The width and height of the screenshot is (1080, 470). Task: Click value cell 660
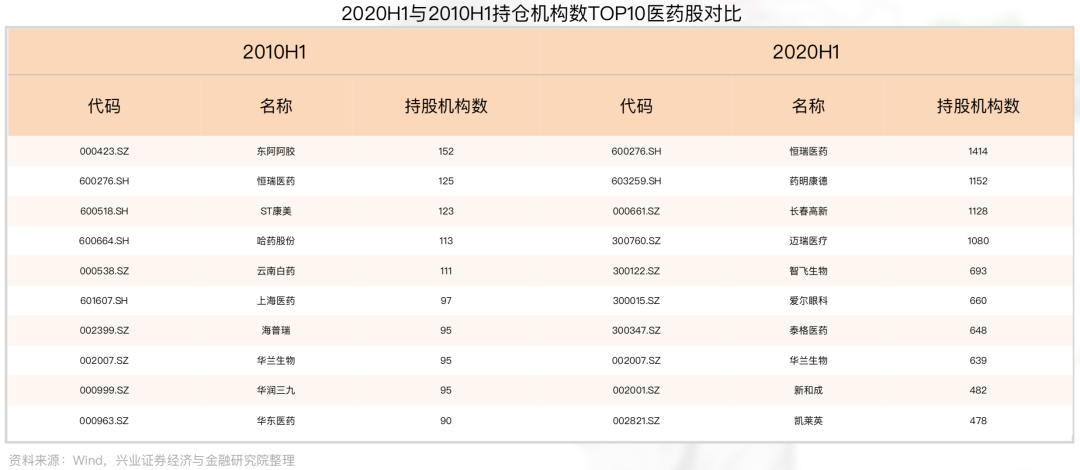[977, 301]
